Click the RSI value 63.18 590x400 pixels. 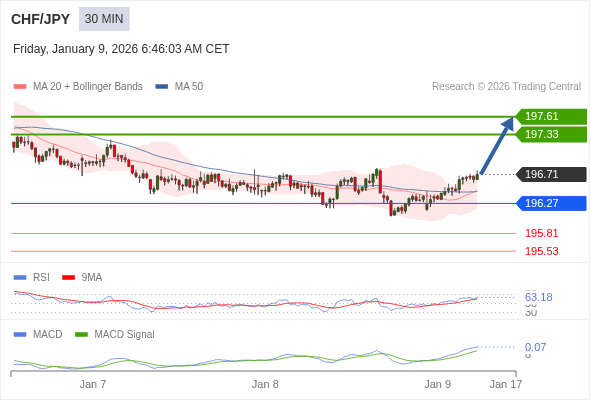point(539,297)
